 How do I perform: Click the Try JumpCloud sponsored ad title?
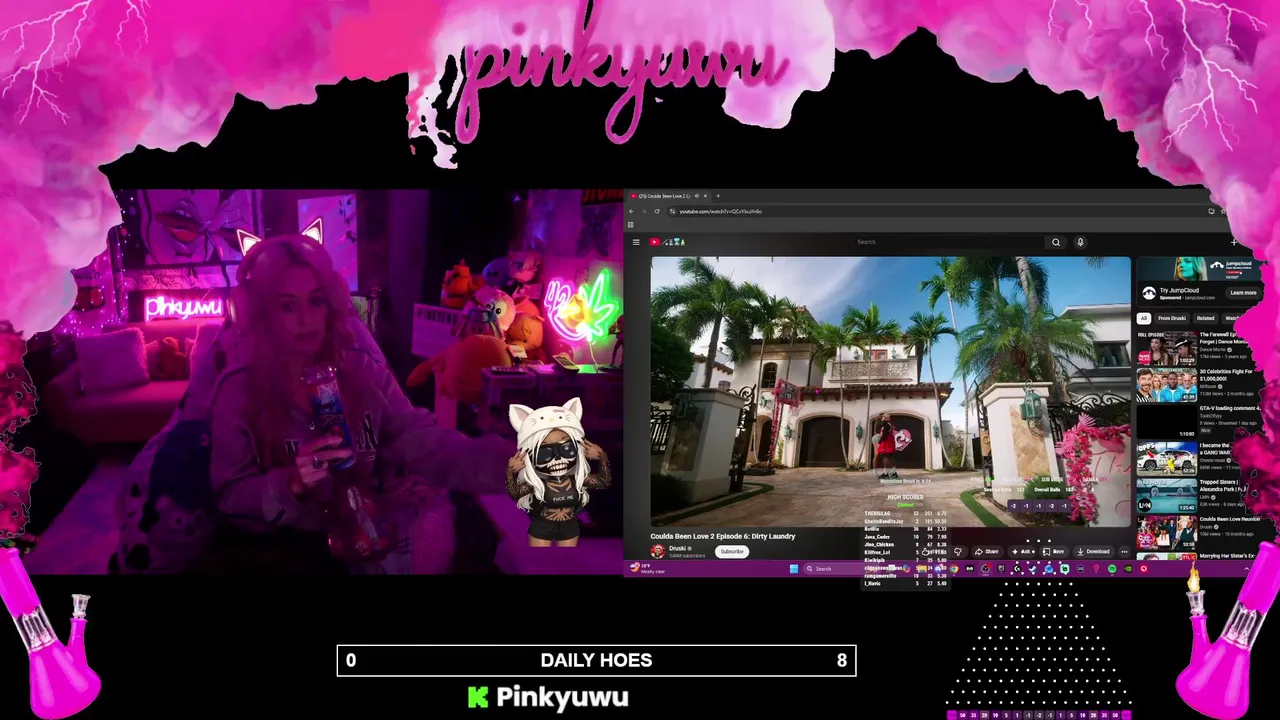[x=1179, y=290]
